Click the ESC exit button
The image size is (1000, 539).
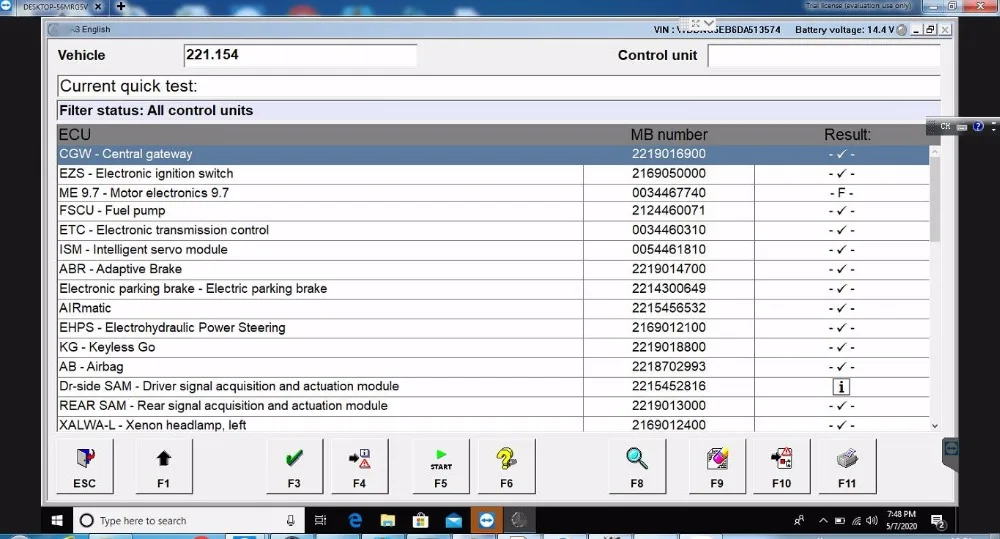85,466
